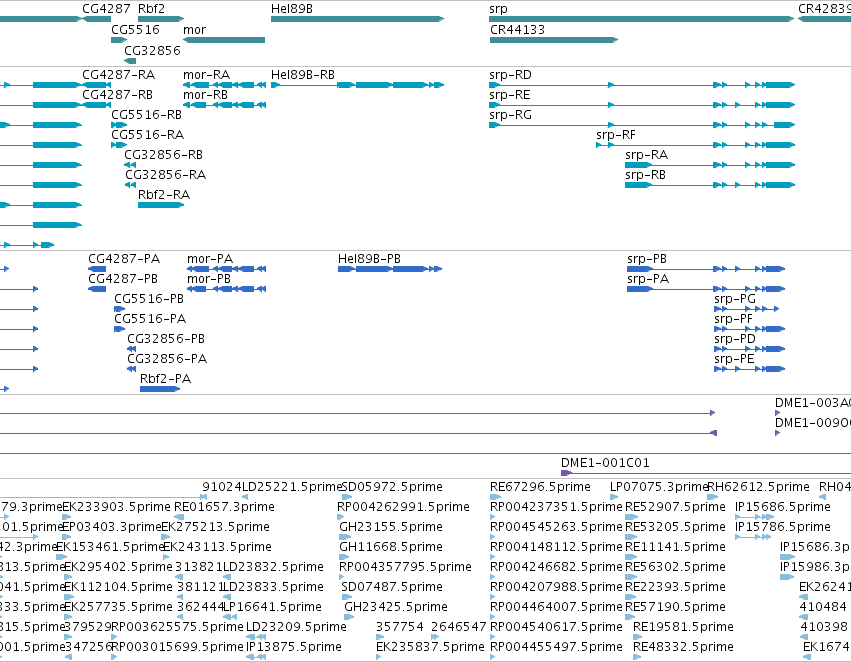Open the srp-RA transcript label
Image resolution: width=851 pixels, height=662 pixels.
[x=646, y=155]
